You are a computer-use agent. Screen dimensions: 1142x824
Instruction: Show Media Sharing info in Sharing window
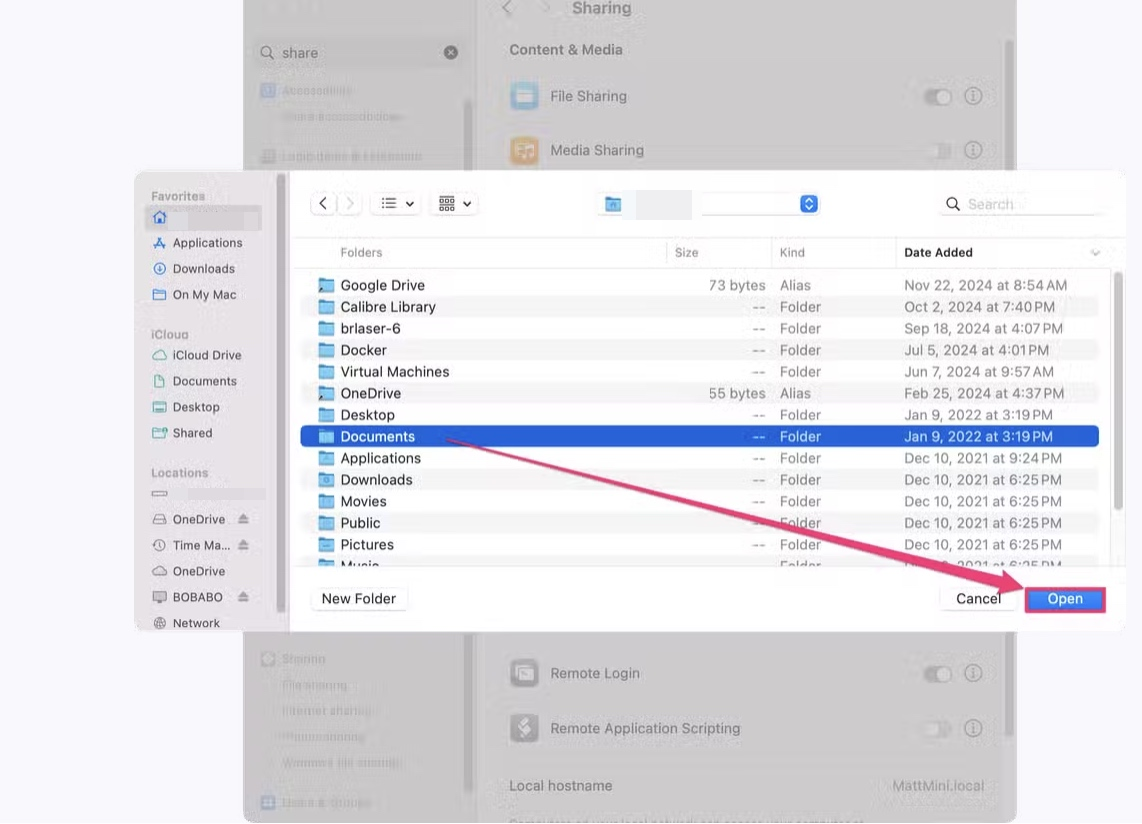[x=973, y=150]
